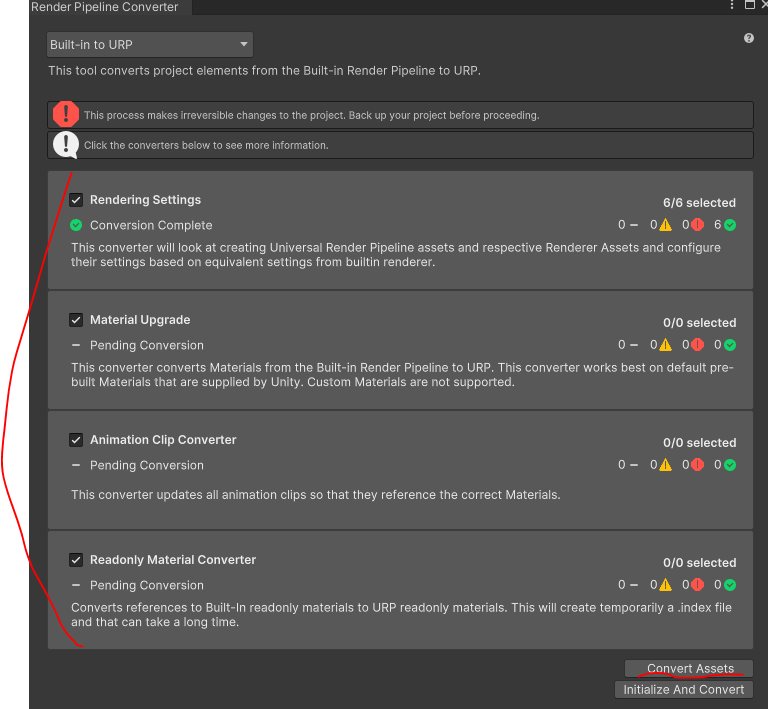Image resolution: width=768 pixels, height=709 pixels.
Task: Click Readonly Material Converter yellow warning icon
Action: [x=665, y=585]
